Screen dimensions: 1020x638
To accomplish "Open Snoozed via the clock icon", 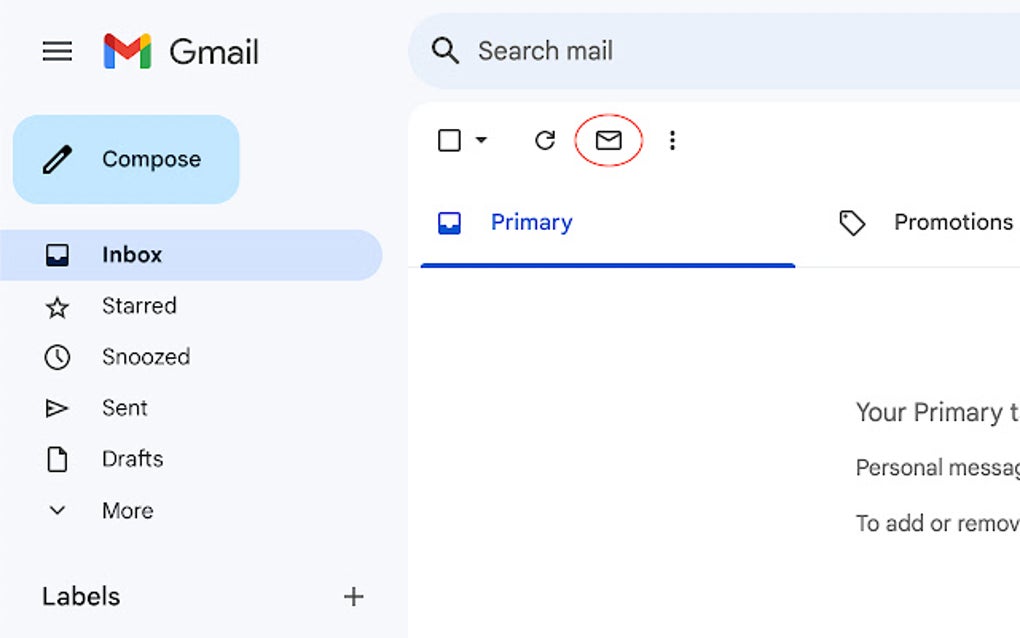I will coord(57,357).
